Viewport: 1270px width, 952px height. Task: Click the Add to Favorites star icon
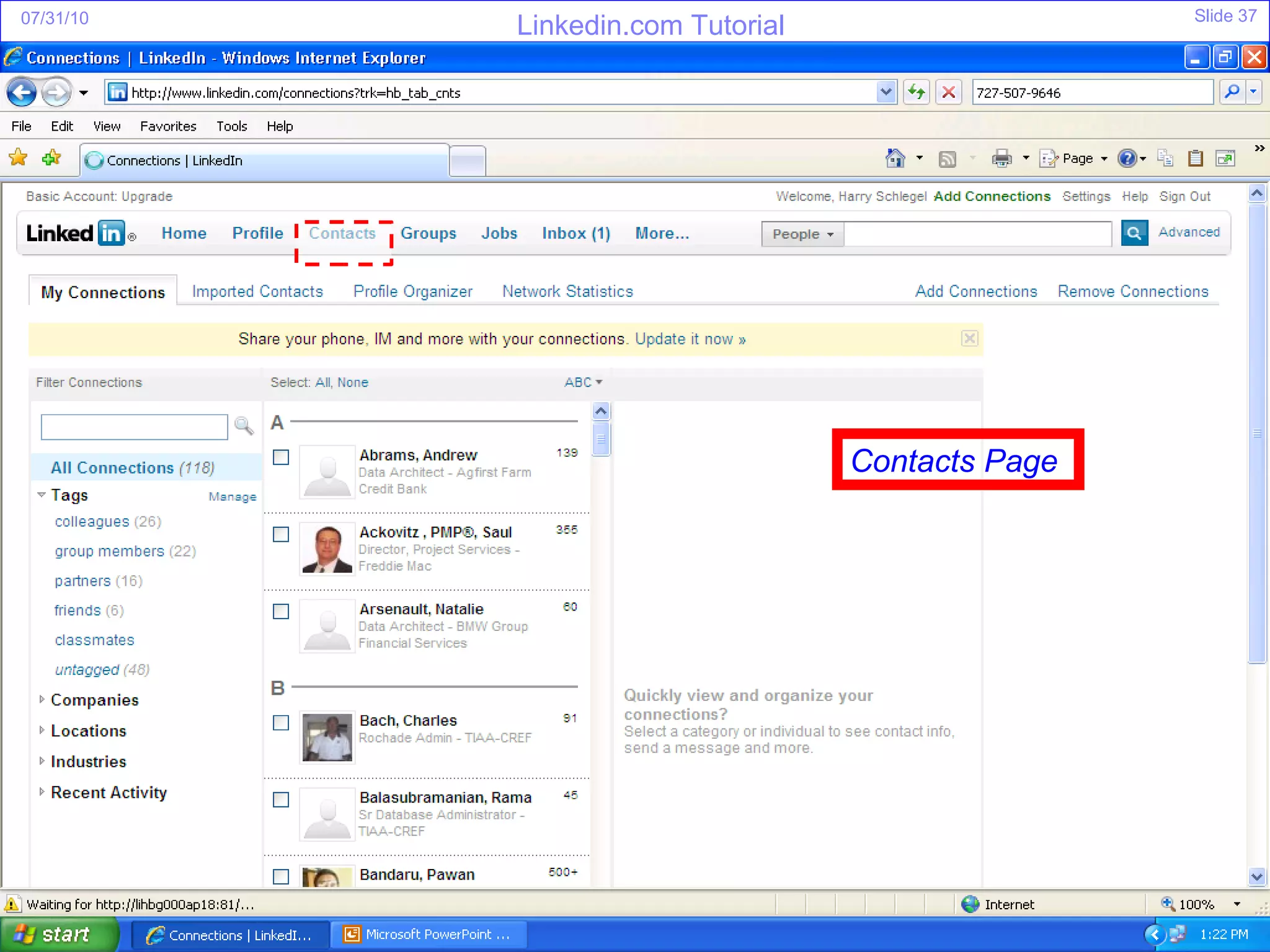pos(51,158)
